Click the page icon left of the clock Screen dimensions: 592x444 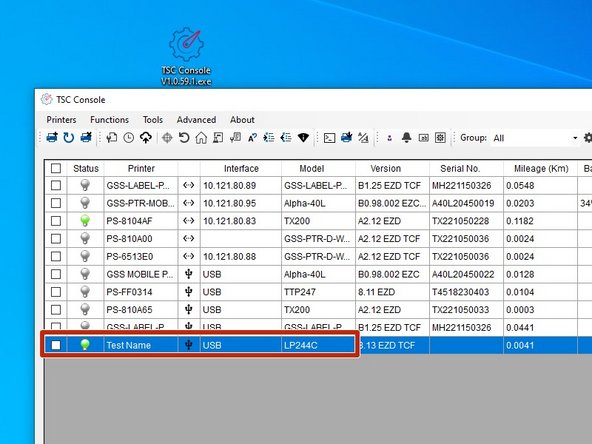point(112,138)
